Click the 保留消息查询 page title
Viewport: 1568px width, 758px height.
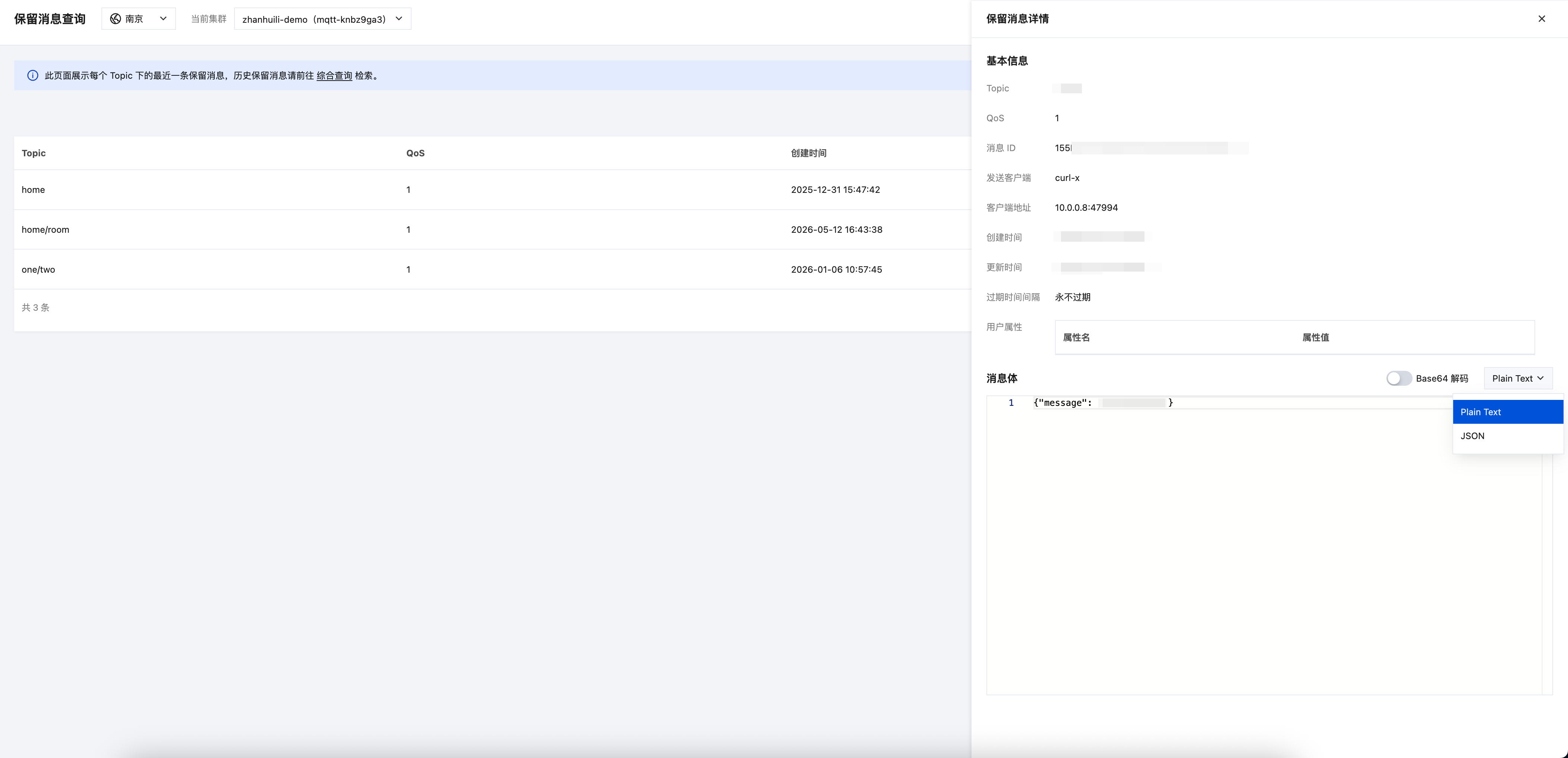click(50, 19)
